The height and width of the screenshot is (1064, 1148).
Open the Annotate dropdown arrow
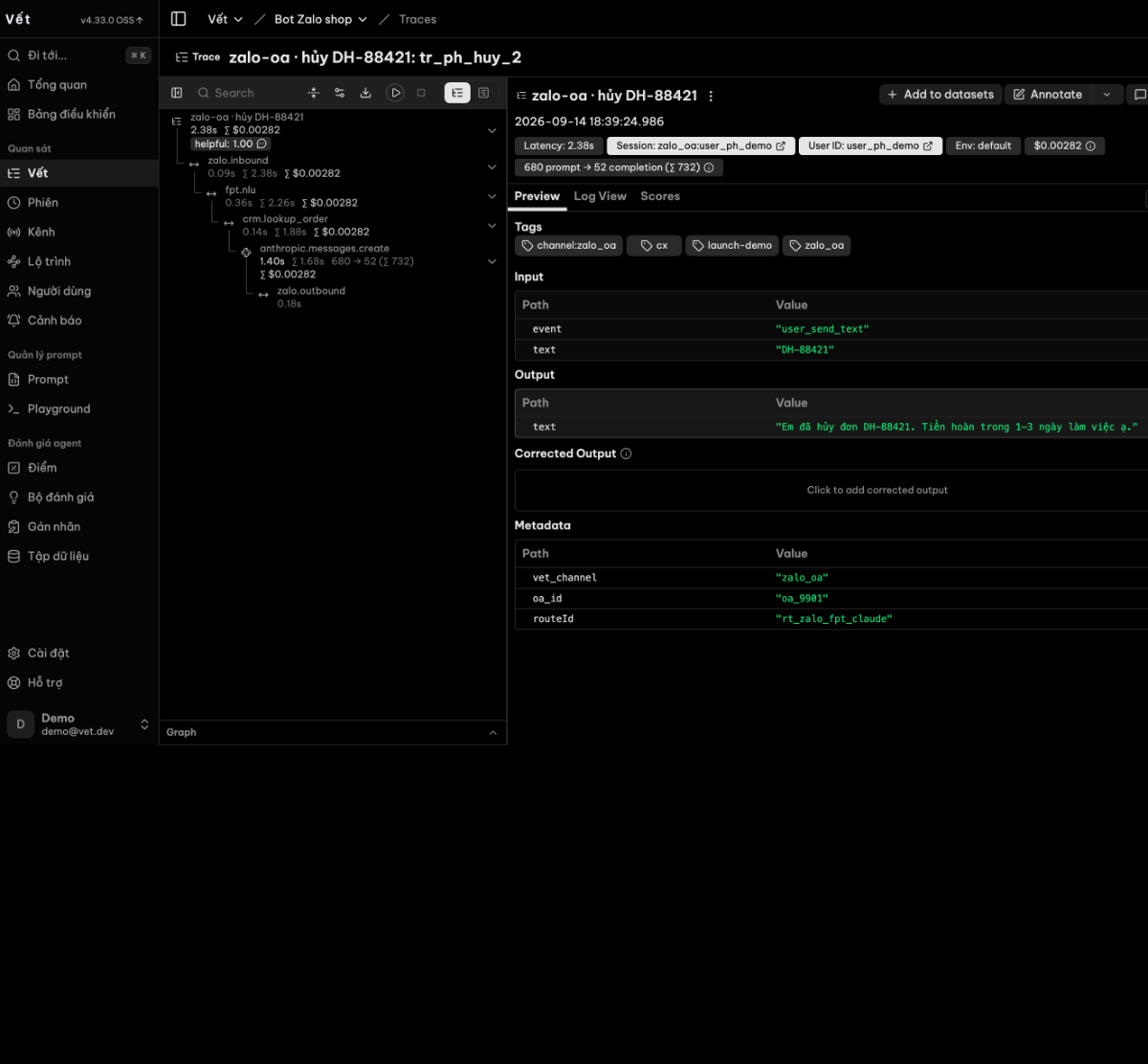click(1107, 95)
